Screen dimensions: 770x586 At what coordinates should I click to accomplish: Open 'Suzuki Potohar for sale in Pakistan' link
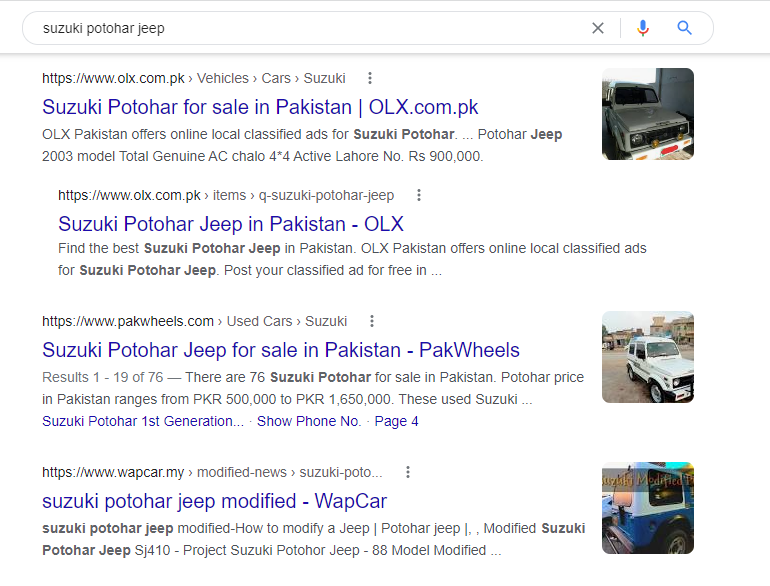tap(260, 107)
